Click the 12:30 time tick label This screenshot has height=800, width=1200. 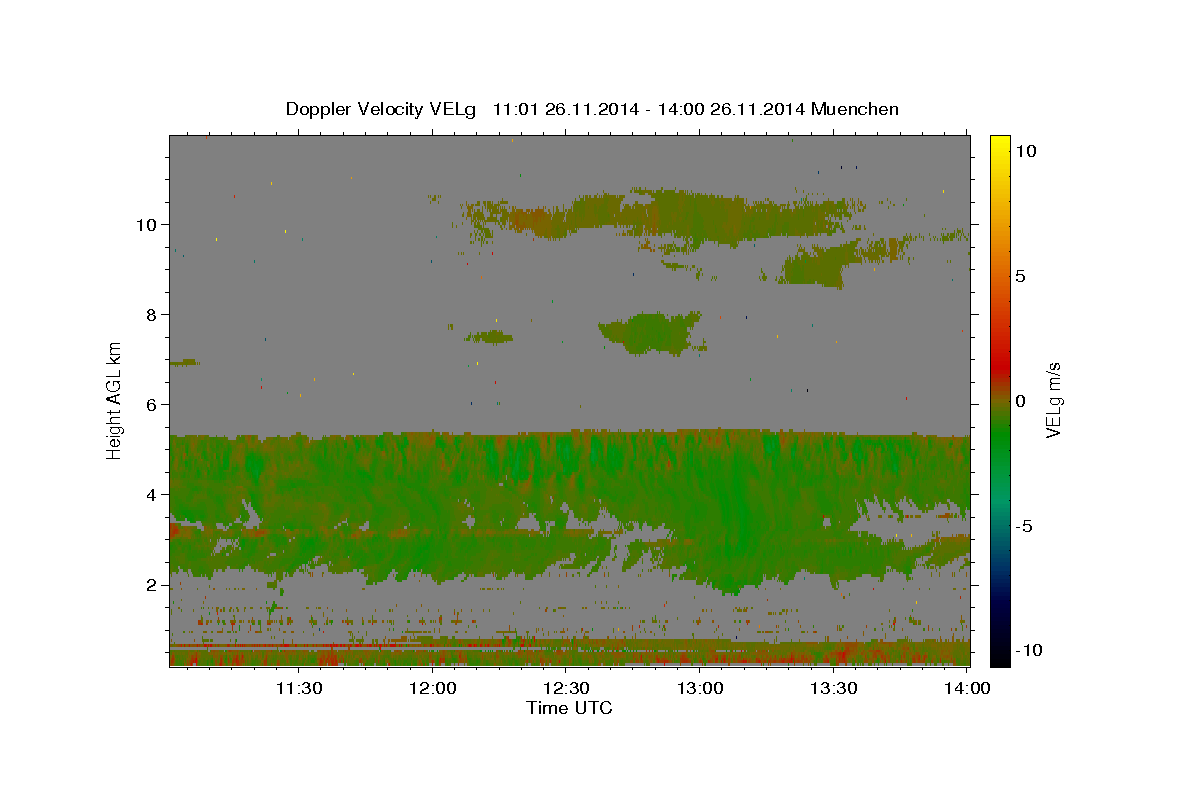566,688
